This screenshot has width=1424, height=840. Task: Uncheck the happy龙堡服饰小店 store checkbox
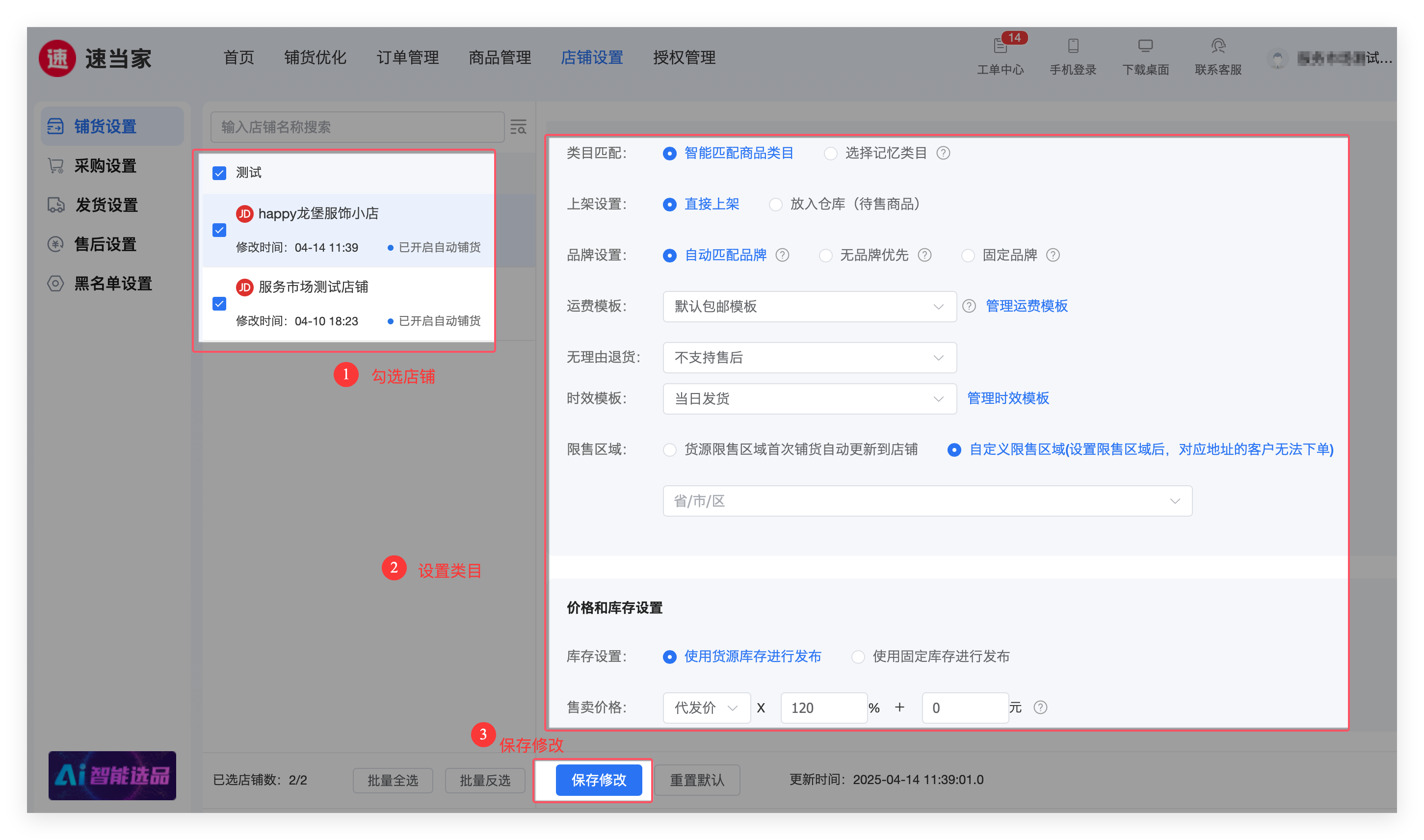pos(220,231)
